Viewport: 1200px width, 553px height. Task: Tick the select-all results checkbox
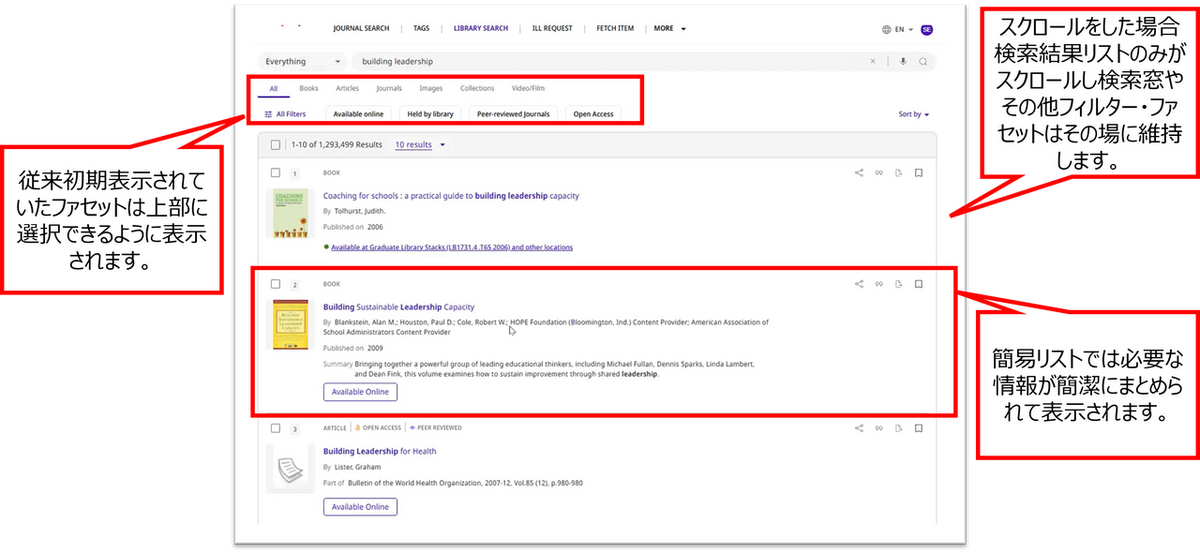coord(275,145)
